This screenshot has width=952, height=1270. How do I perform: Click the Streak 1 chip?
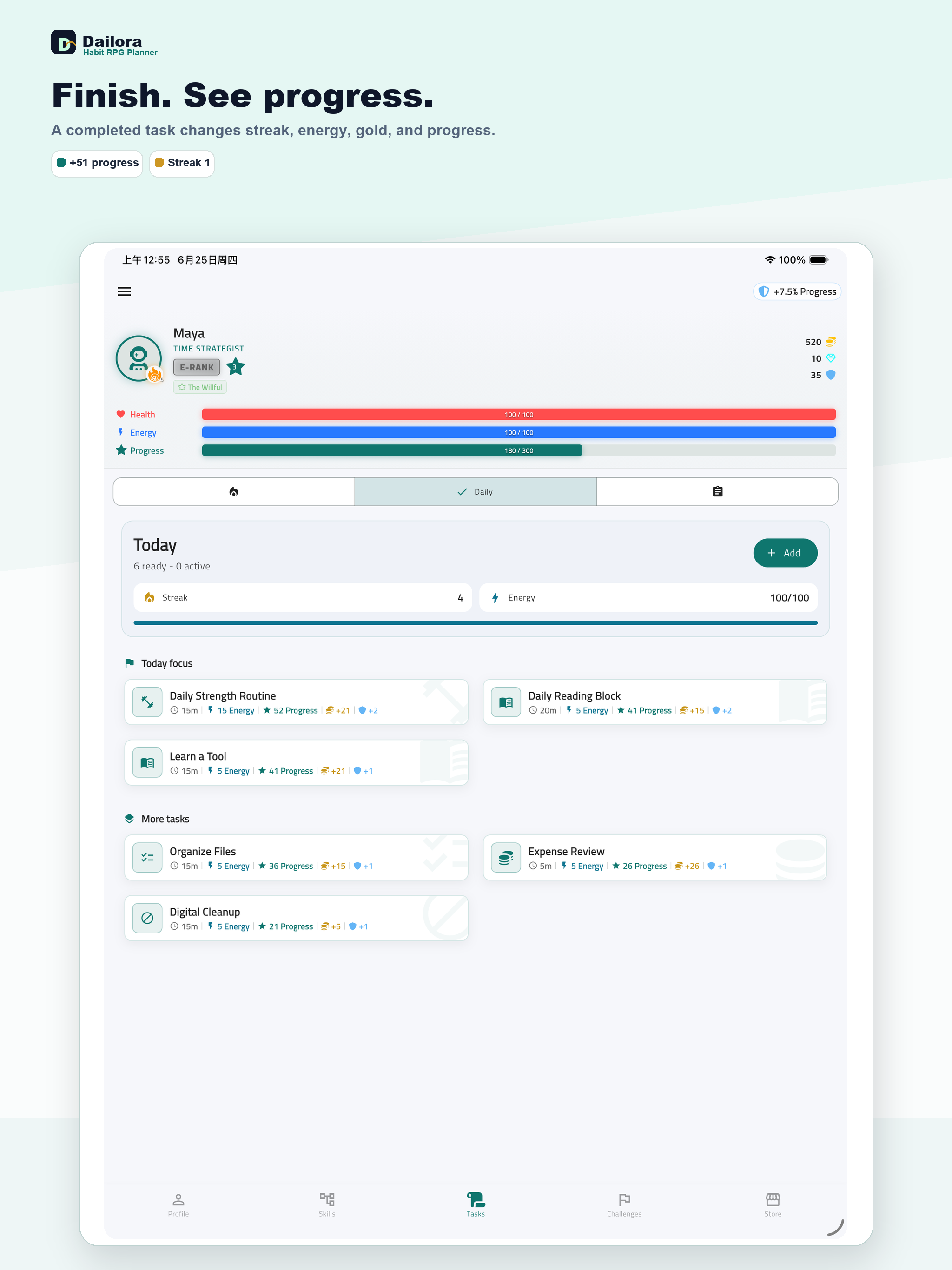pos(182,163)
